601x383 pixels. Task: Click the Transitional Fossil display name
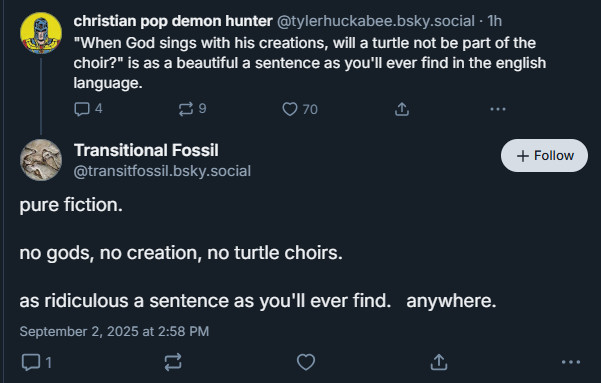pos(146,150)
